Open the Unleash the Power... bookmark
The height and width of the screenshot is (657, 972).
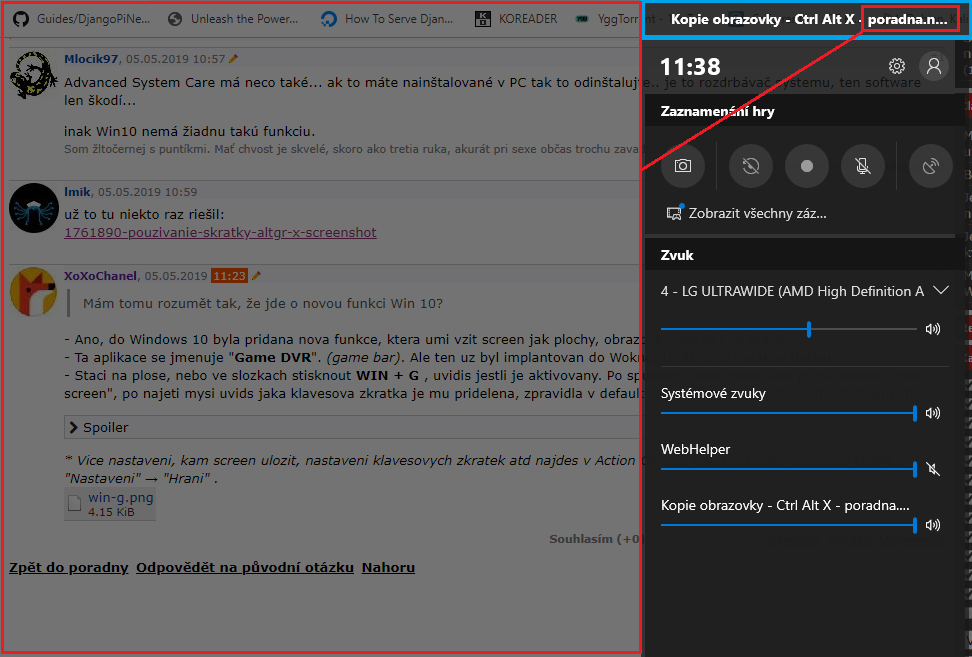234,19
